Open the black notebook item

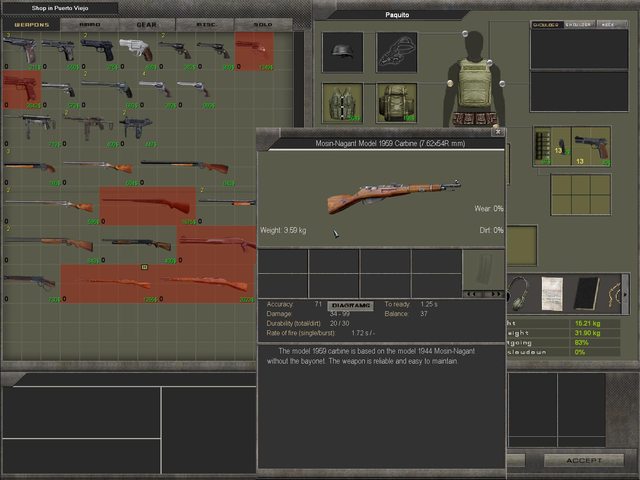click(x=587, y=293)
